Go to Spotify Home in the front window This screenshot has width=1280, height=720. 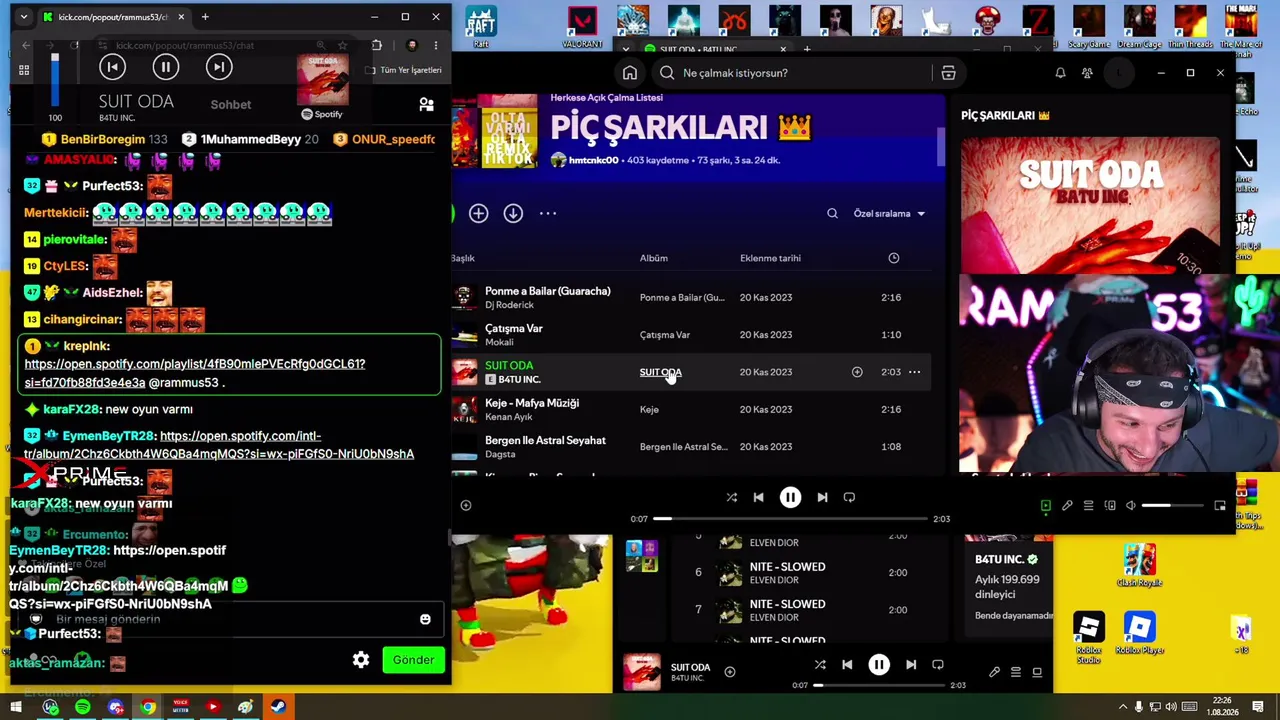(x=630, y=73)
